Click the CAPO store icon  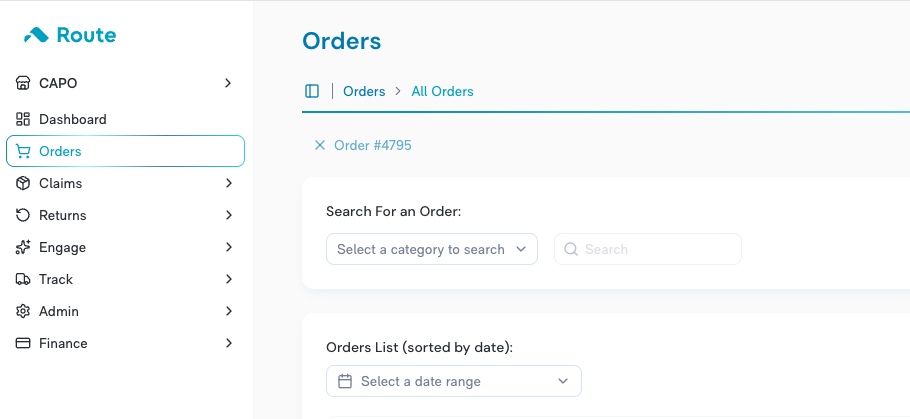pyautogui.click(x=23, y=83)
